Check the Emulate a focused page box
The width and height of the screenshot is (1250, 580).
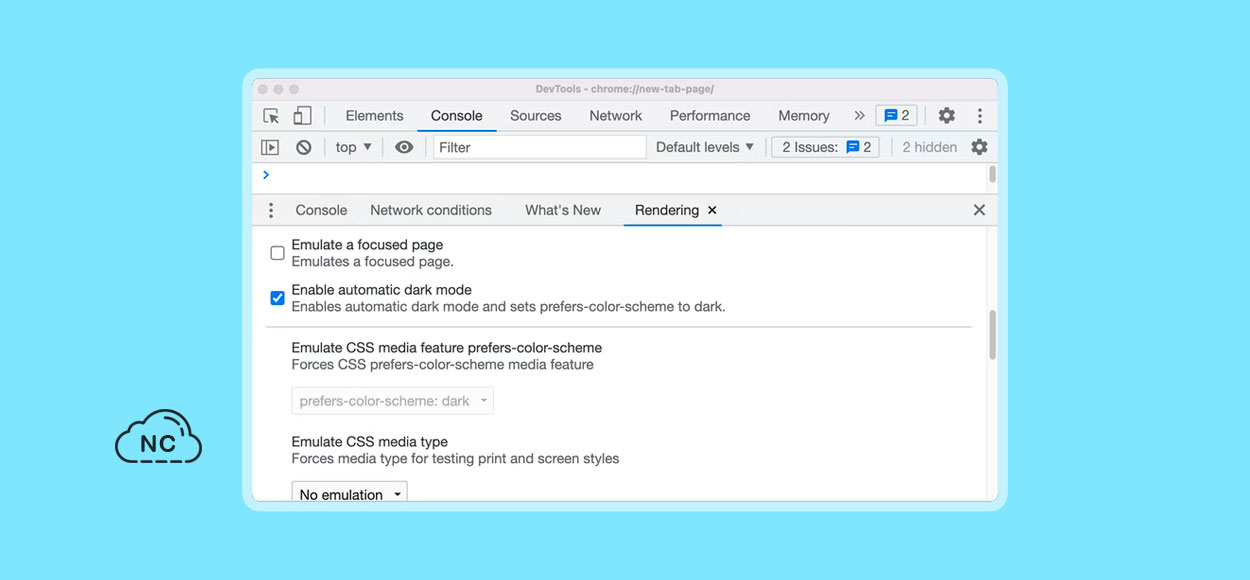click(x=278, y=253)
